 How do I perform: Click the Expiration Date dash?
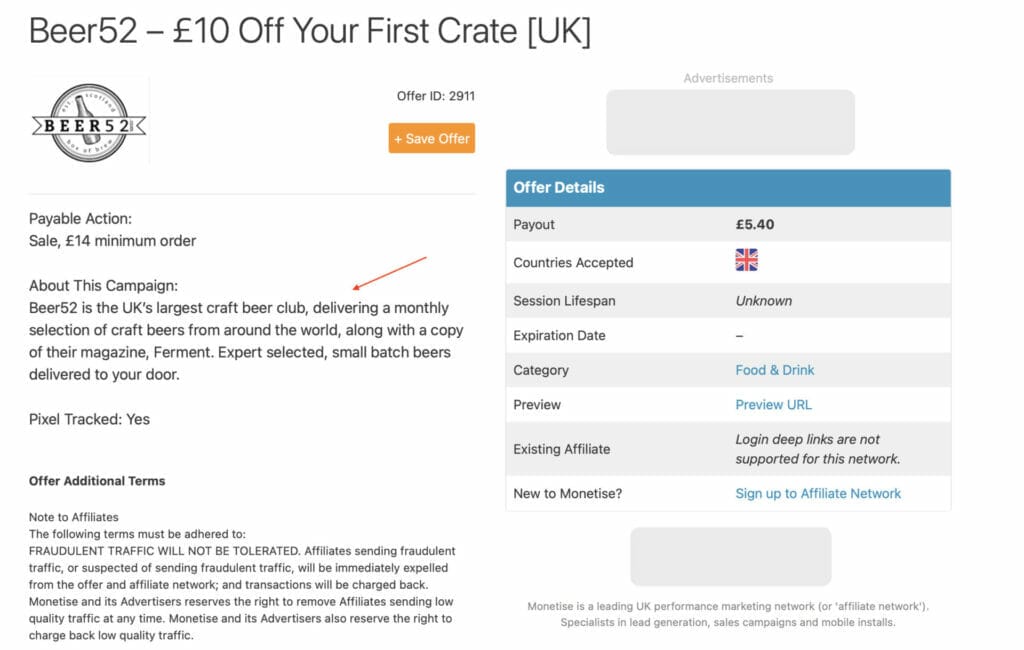(740, 335)
